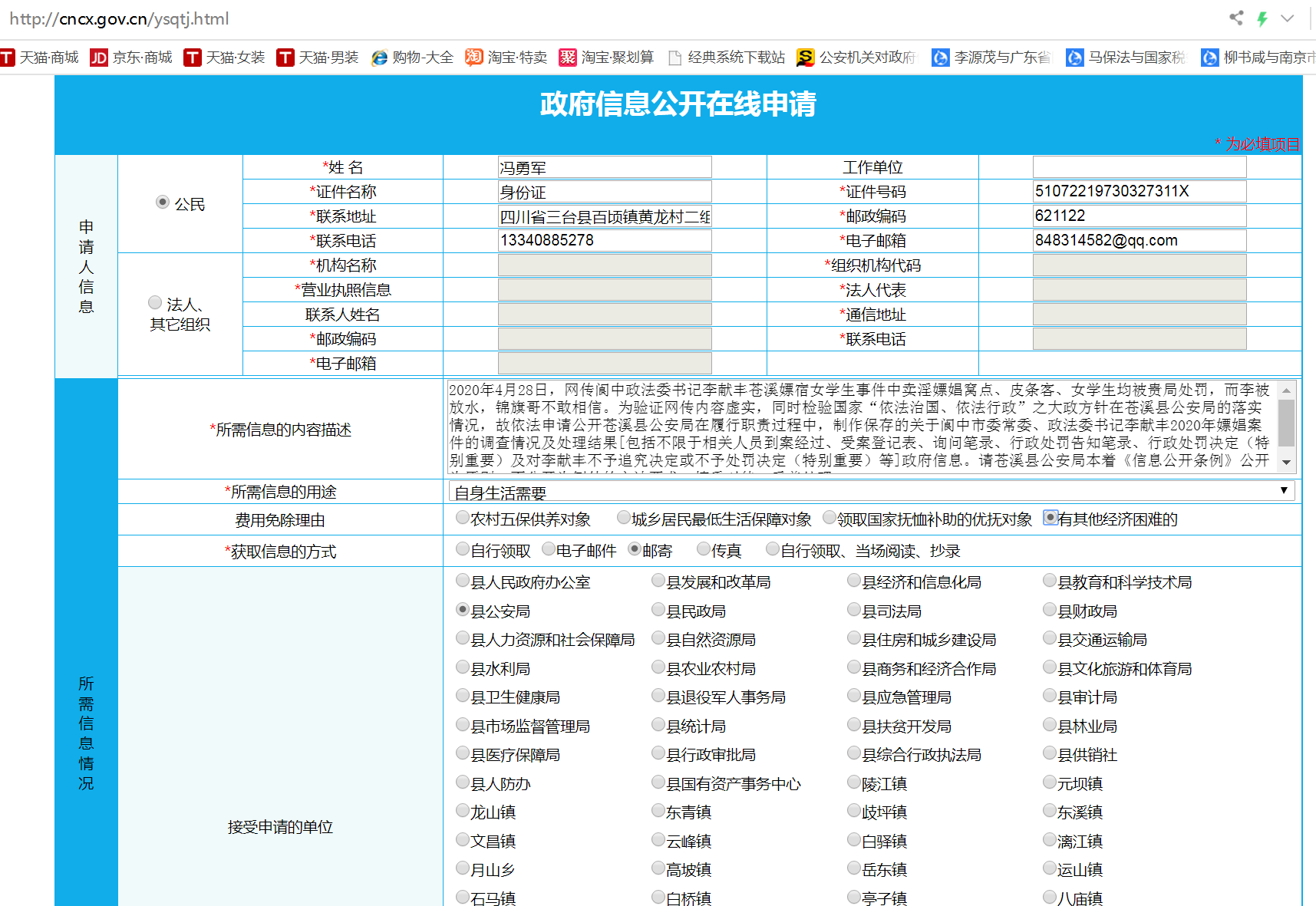Open the 李源茂与广东省 bookmark
The width and height of the screenshot is (1316, 906).
pyautogui.click(x=991, y=58)
